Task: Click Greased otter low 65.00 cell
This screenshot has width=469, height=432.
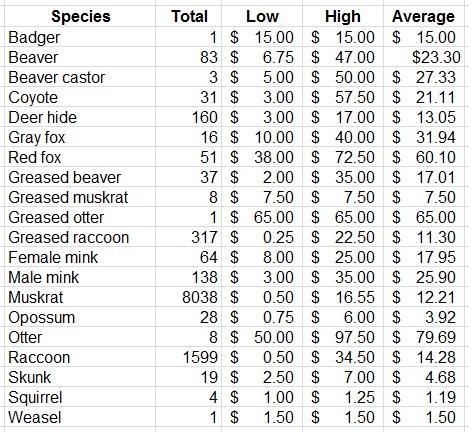Action: click(x=262, y=217)
